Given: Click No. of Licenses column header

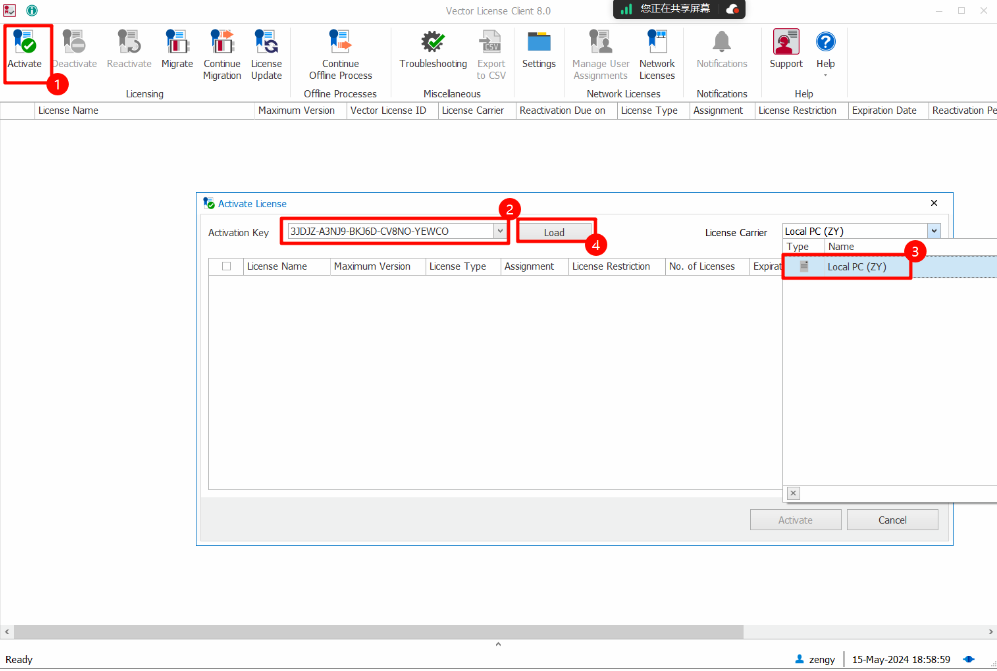Looking at the screenshot, I should tap(707, 266).
